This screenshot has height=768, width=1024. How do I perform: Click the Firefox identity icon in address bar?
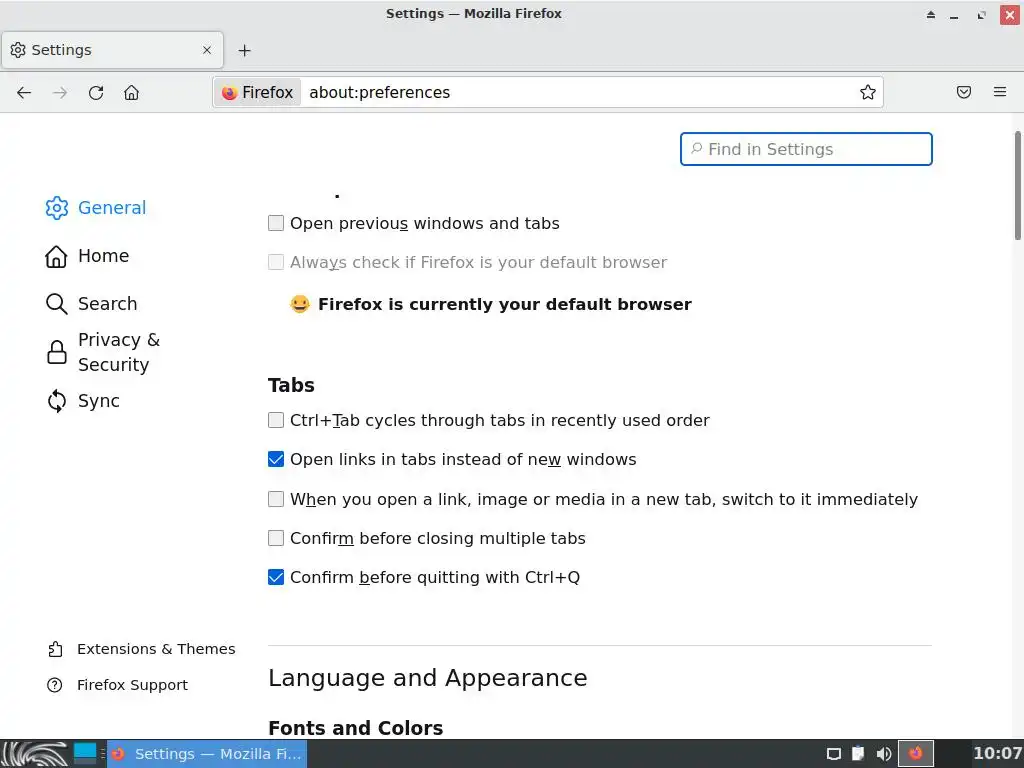257,92
